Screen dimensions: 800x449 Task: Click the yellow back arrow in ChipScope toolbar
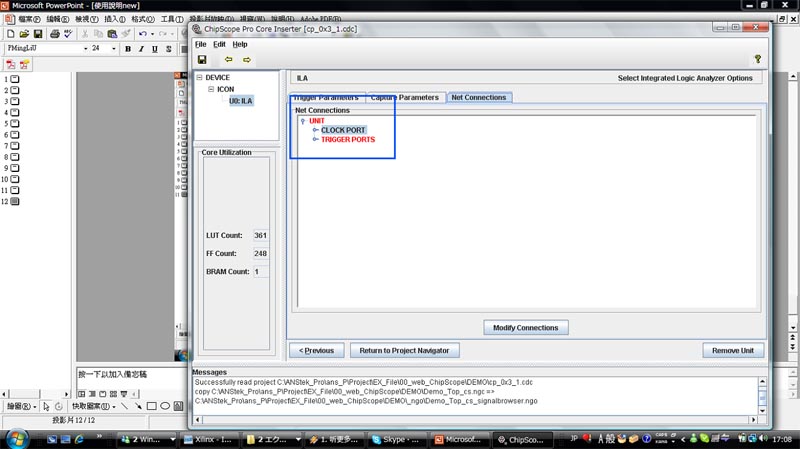pos(229,60)
